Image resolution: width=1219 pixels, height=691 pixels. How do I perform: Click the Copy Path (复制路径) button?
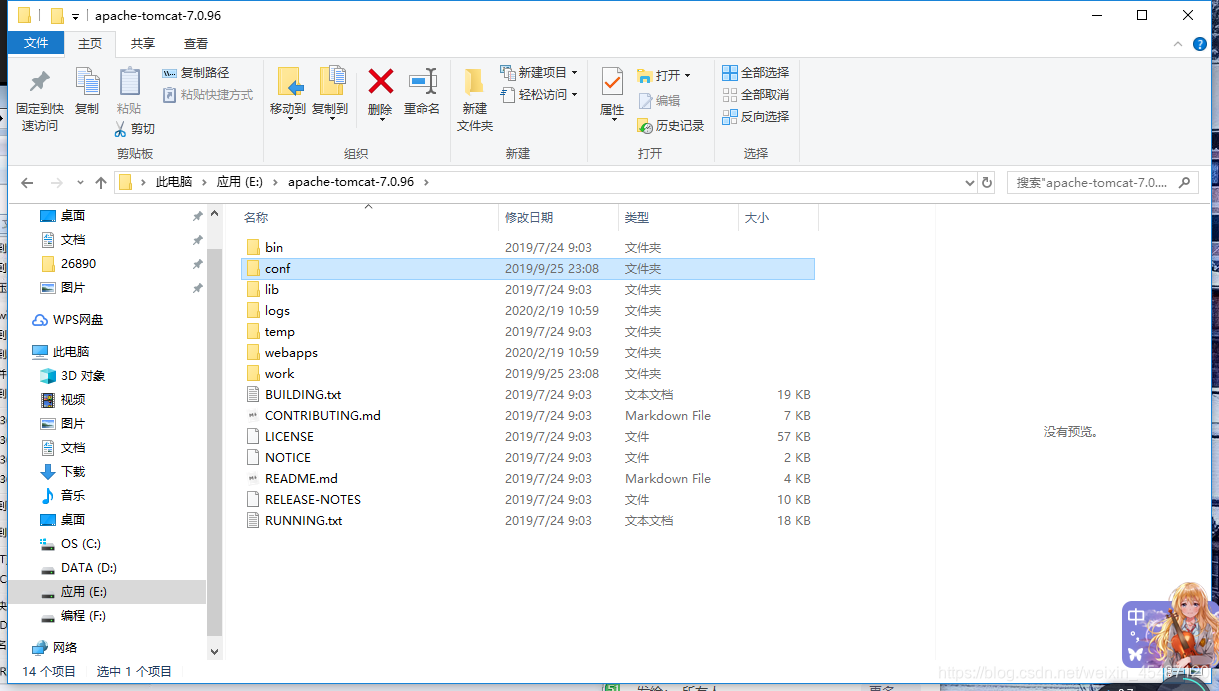[196, 73]
